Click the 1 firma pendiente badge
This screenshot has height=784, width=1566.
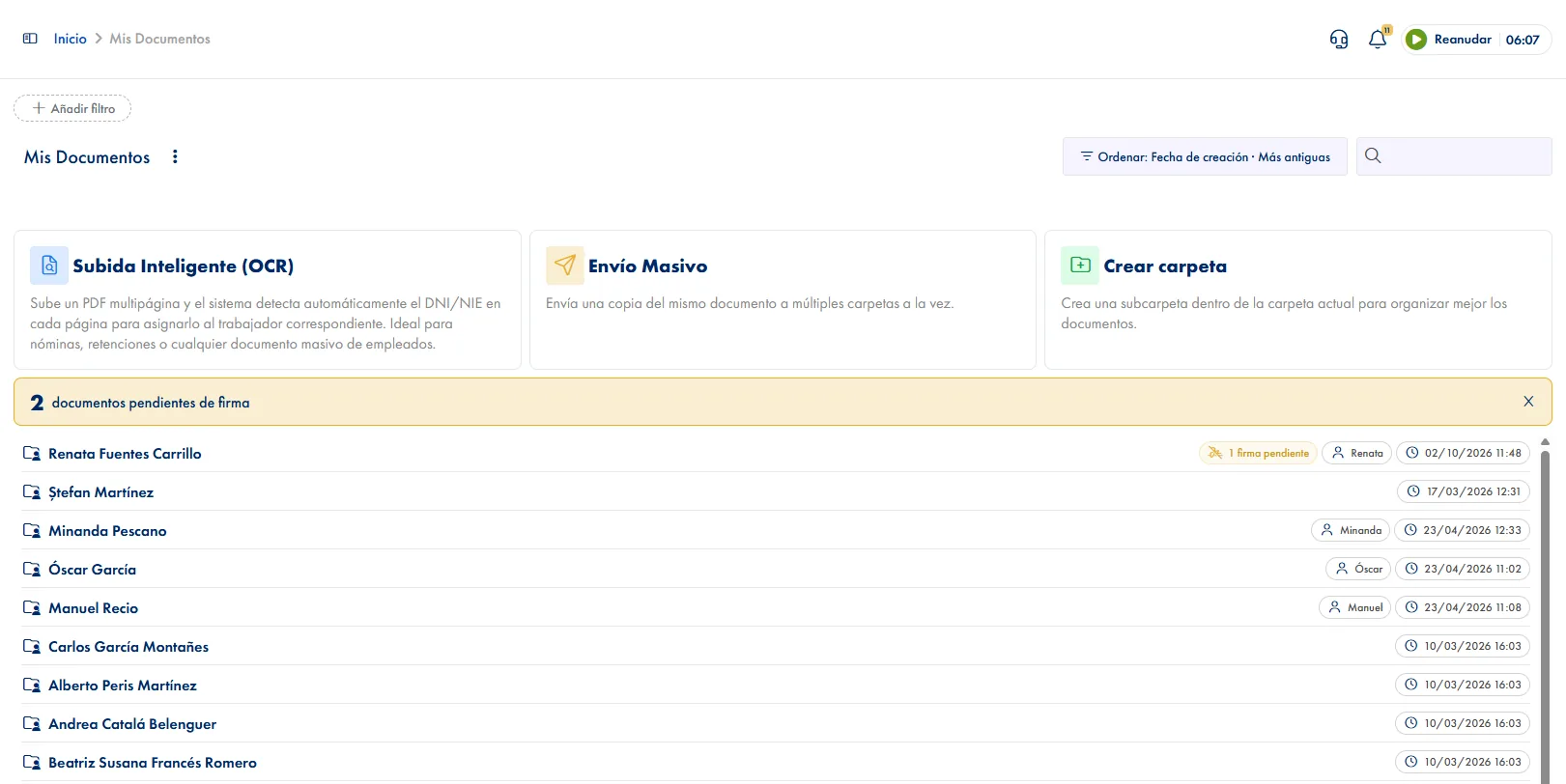click(1258, 453)
